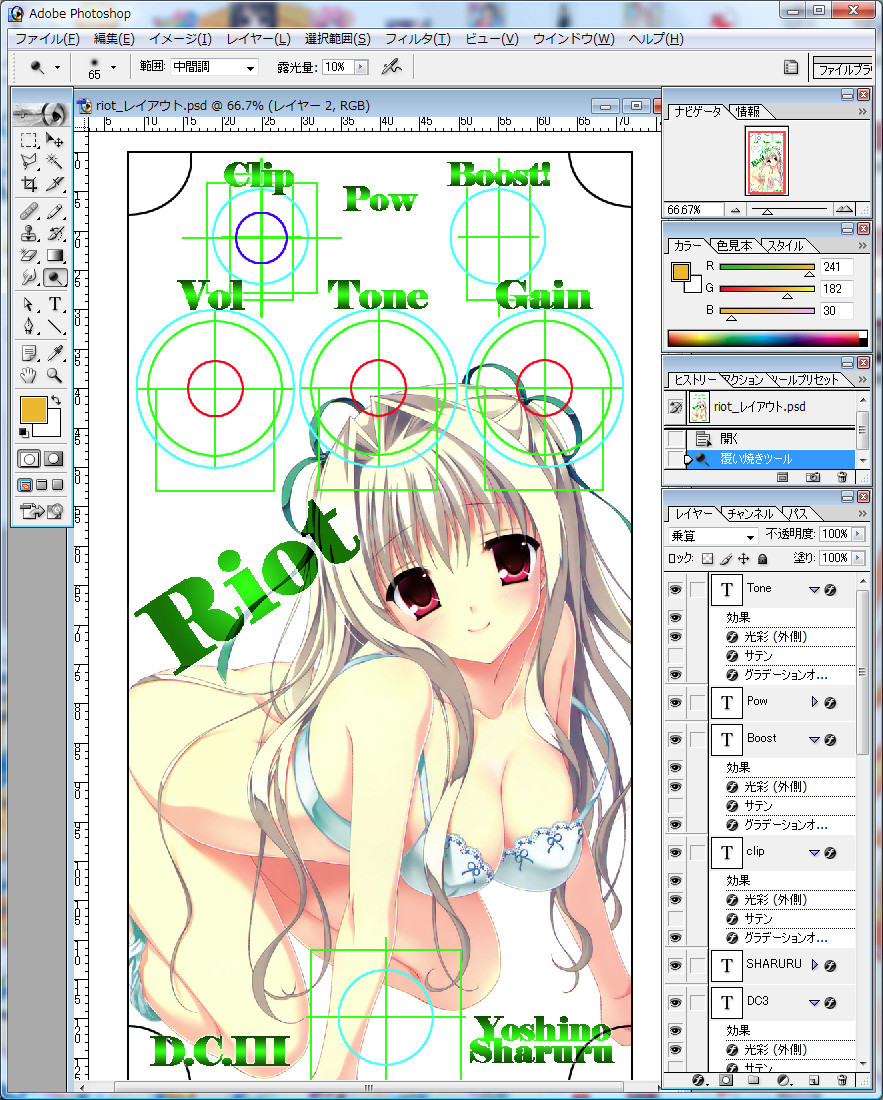Select the Healing Brush tool
883x1100 pixels.
29,211
